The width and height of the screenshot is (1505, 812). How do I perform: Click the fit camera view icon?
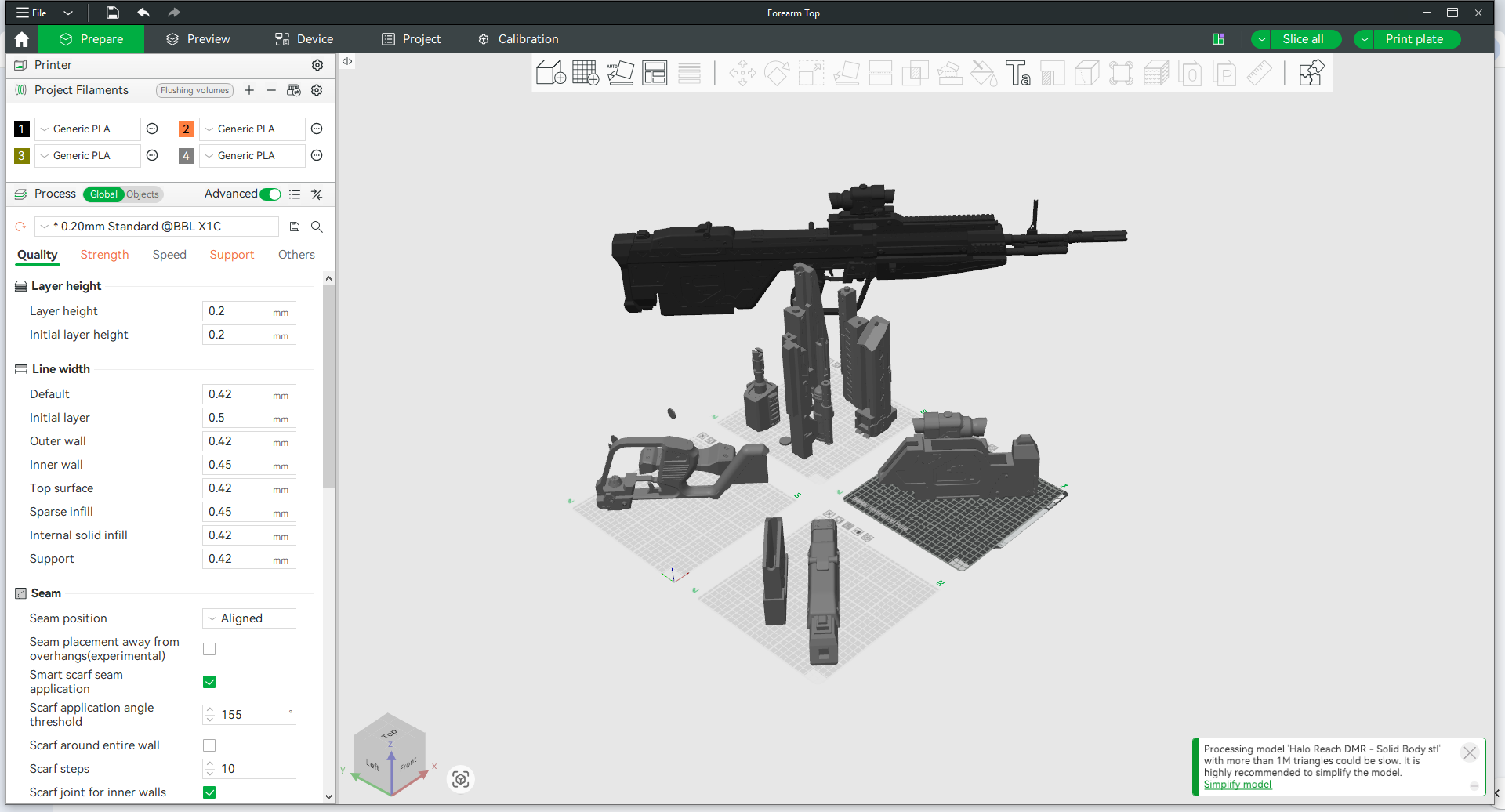coord(461,779)
